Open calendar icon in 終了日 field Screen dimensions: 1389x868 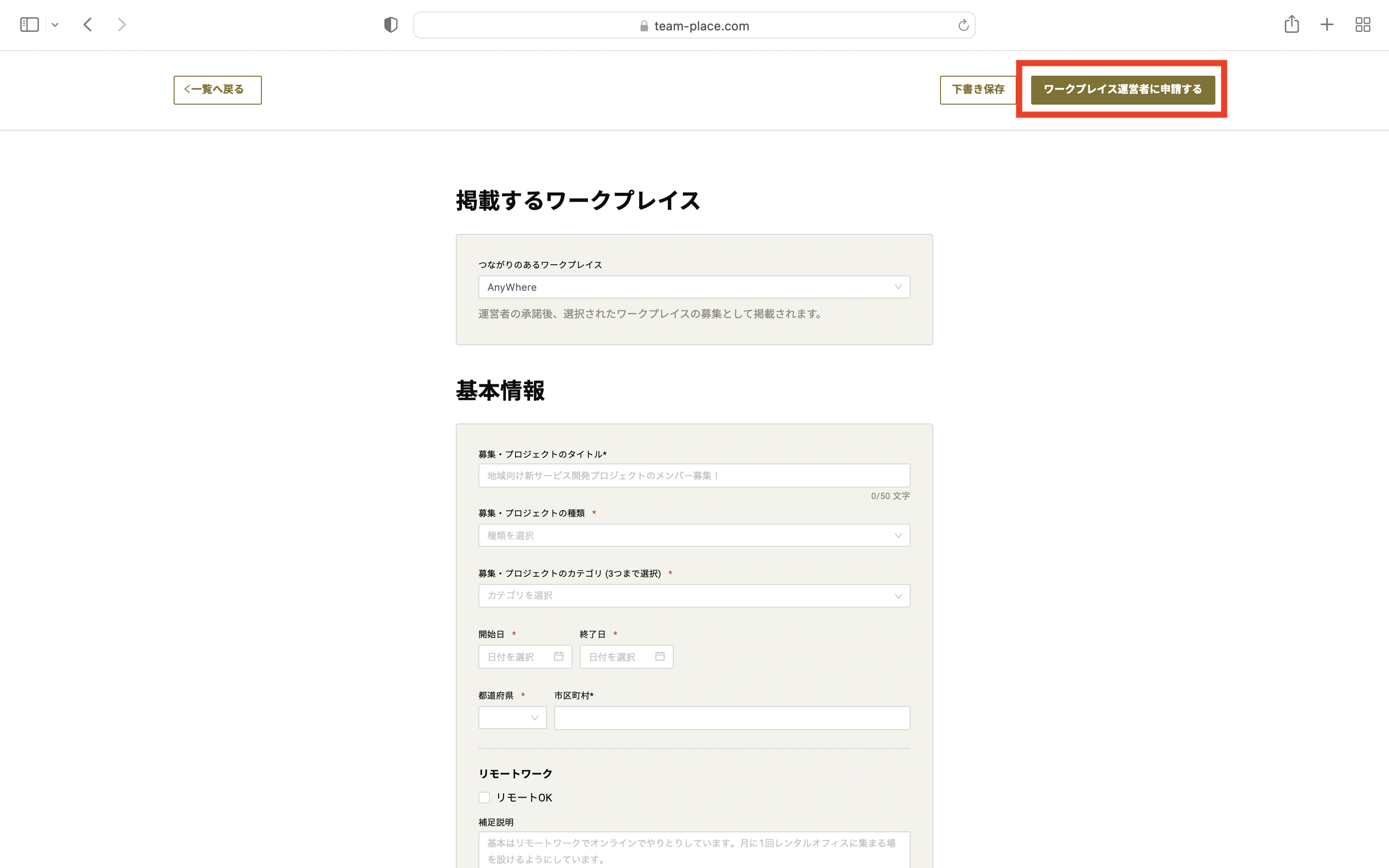tap(660, 656)
